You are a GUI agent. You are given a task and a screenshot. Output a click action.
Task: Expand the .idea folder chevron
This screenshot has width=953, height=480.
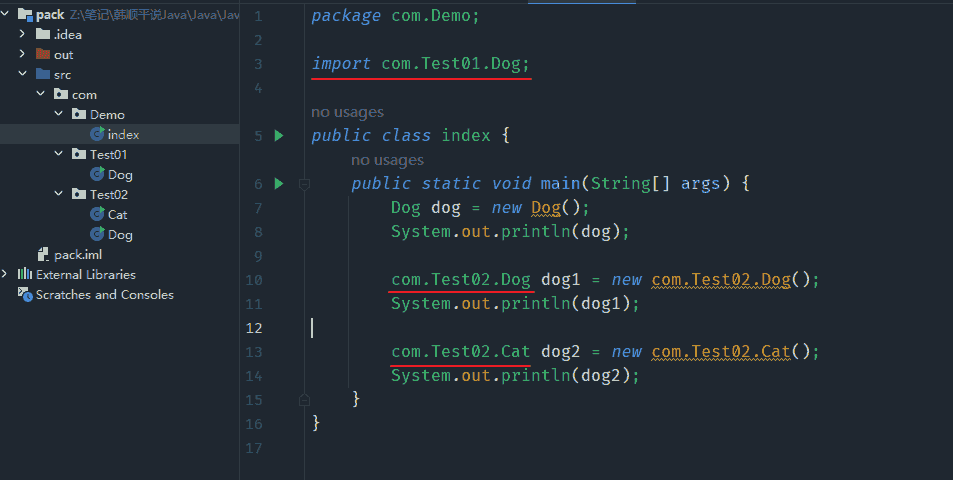click(x=22, y=35)
